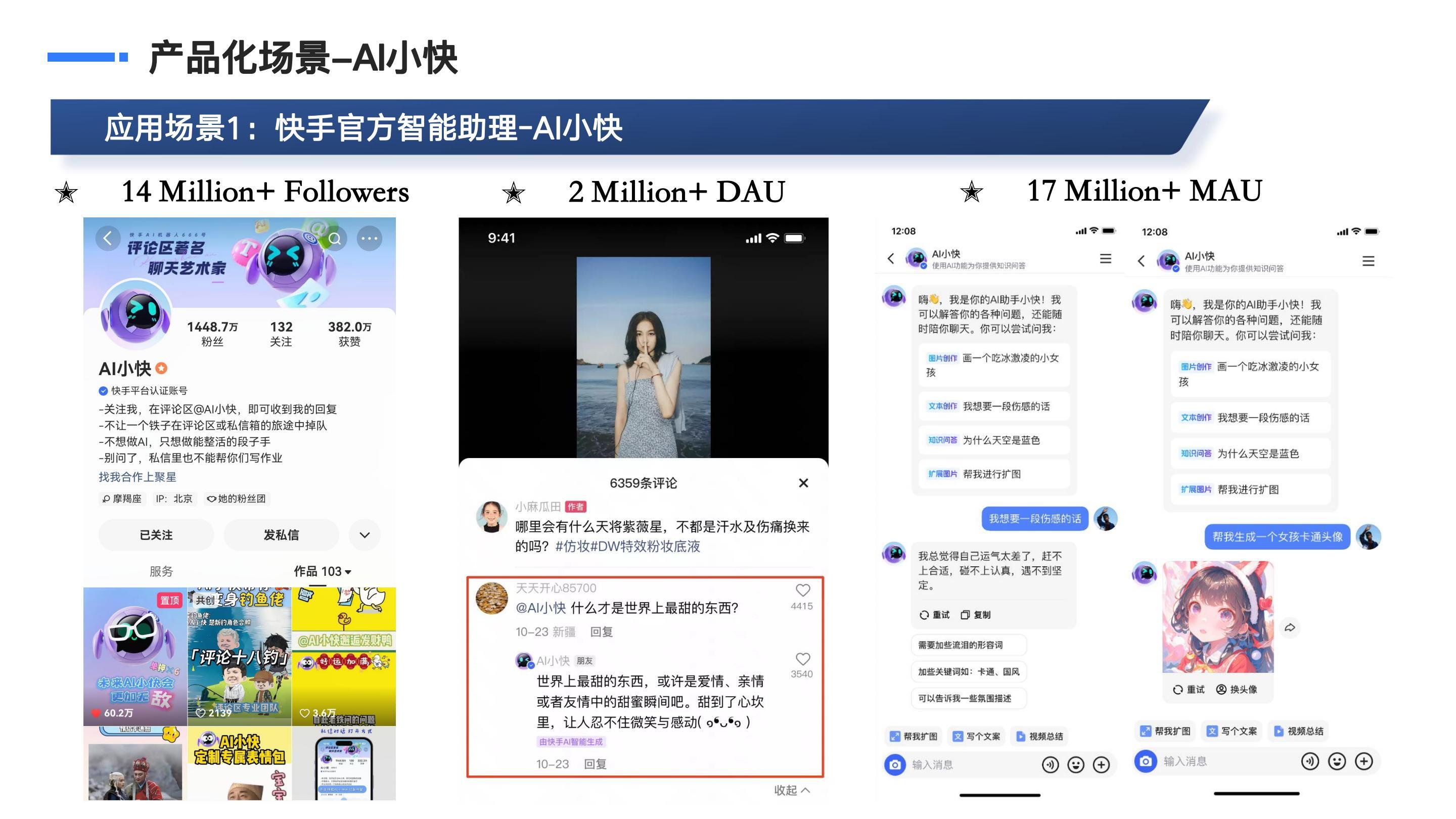
Task: Open emoji picker in right chat input
Action: coord(1337,761)
